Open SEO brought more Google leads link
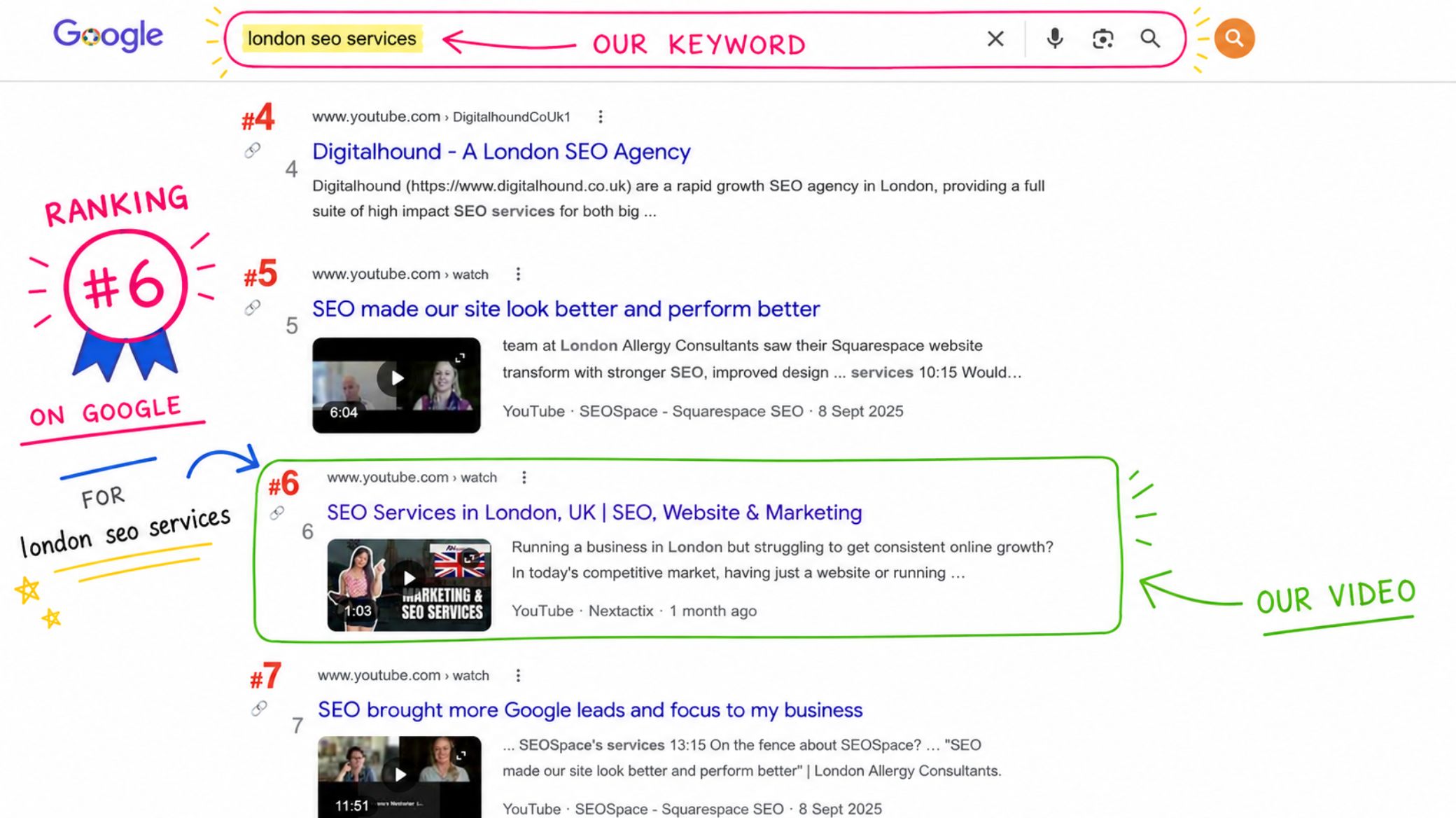The width and height of the screenshot is (1456, 818). coord(590,710)
